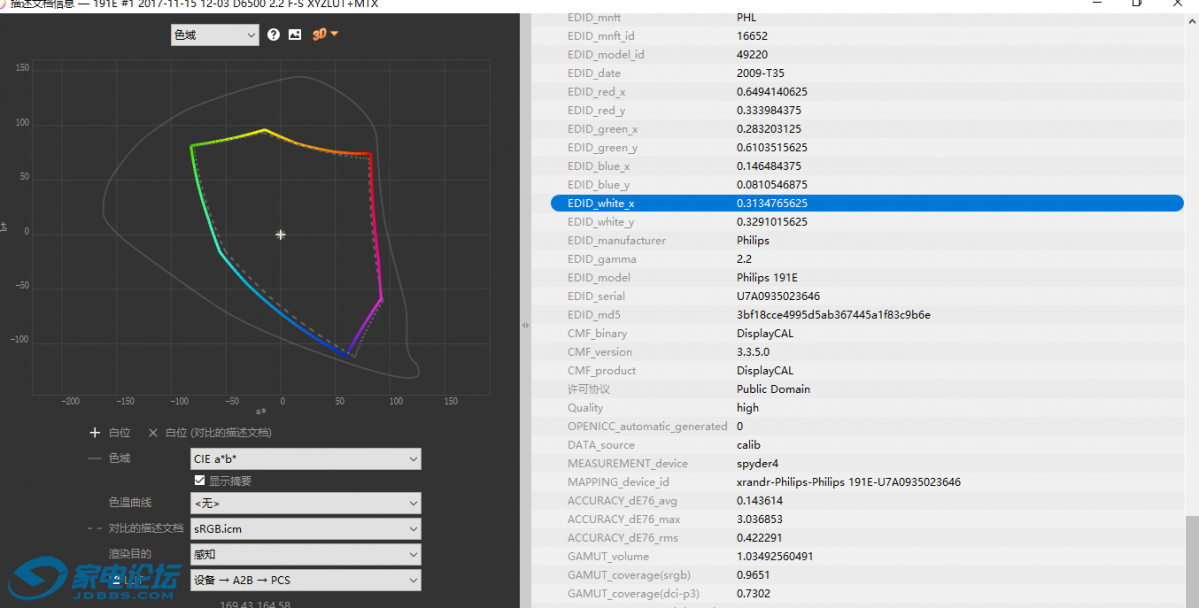
Task: Select the EDID_gamma row
Action: coord(866,259)
